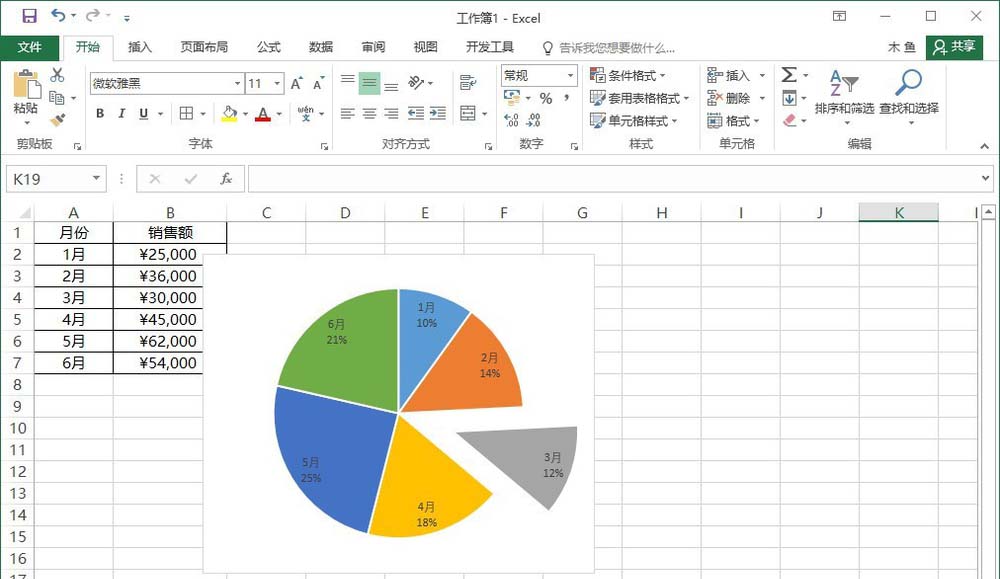Click the accounting currency format icon
The image size is (1000, 579).
coord(511,98)
